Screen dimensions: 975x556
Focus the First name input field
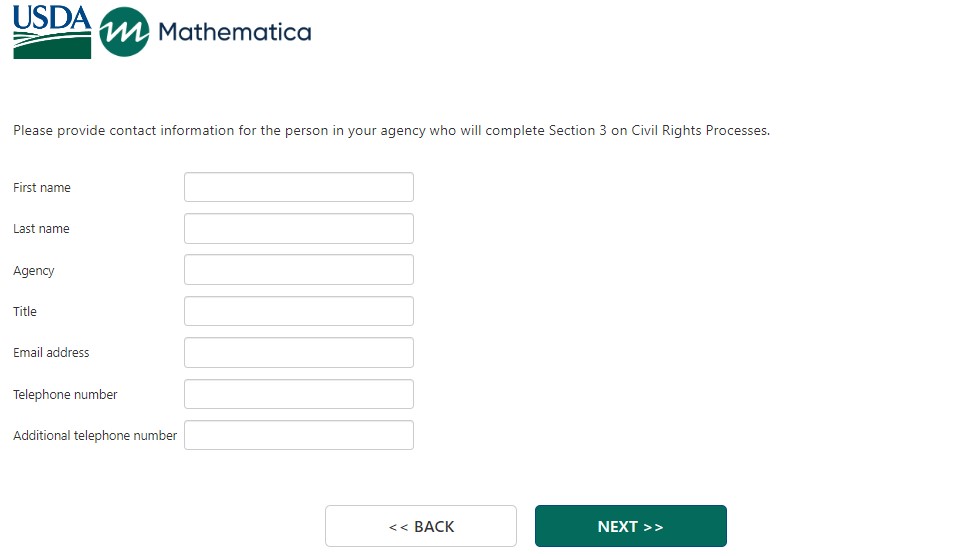(x=298, y=187)
